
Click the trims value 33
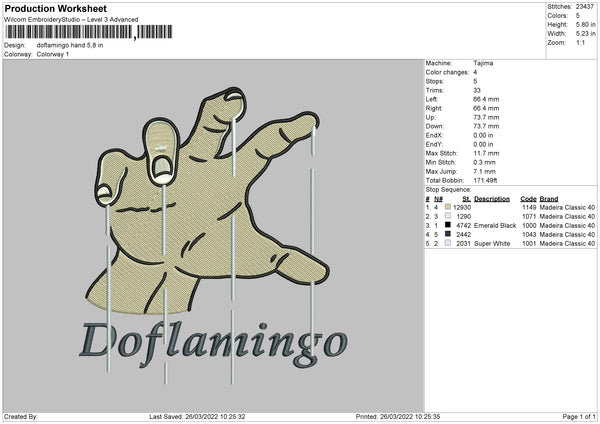pos(477,90)
